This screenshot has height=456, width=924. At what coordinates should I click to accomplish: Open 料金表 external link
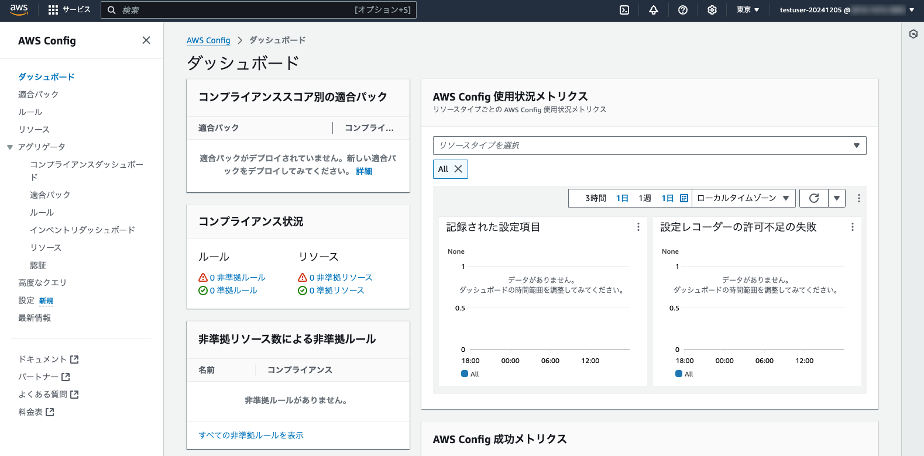click(x=36, y=412)
